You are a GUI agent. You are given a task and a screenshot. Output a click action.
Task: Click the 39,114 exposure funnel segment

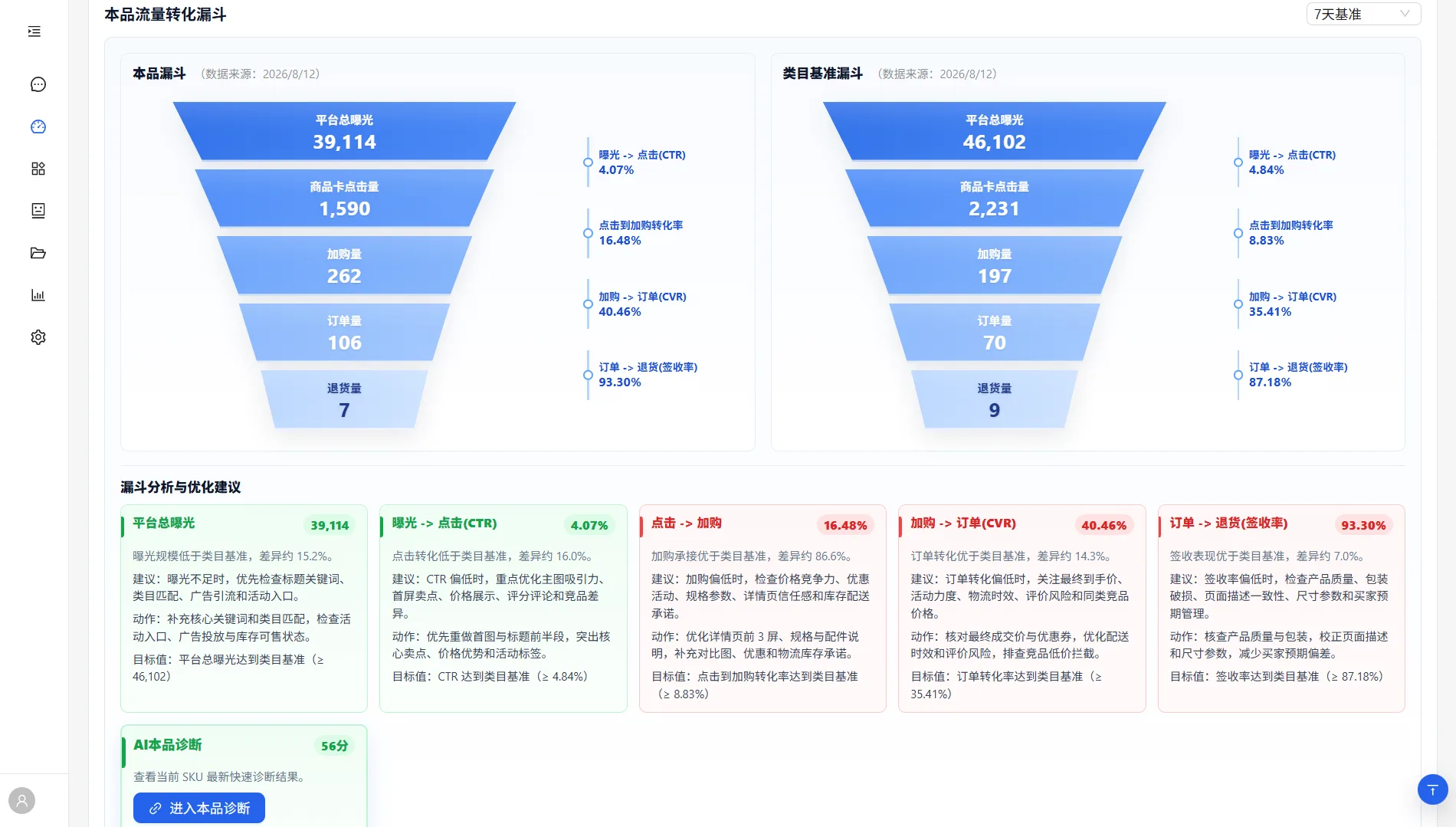point(344,131)
